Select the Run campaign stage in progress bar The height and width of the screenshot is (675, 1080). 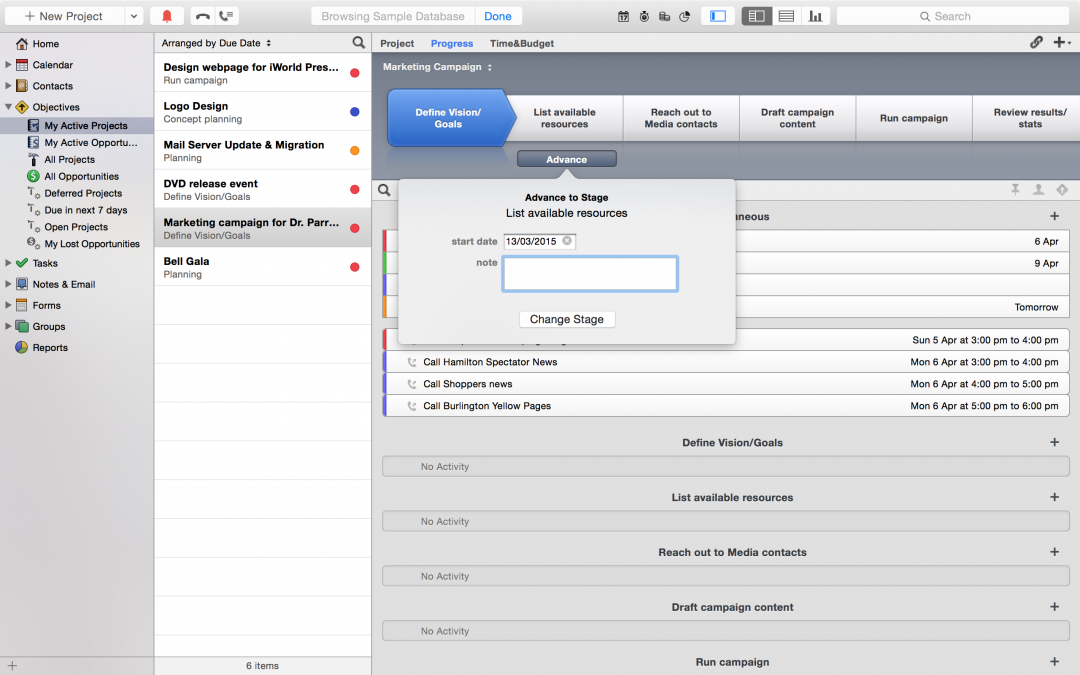913,118
